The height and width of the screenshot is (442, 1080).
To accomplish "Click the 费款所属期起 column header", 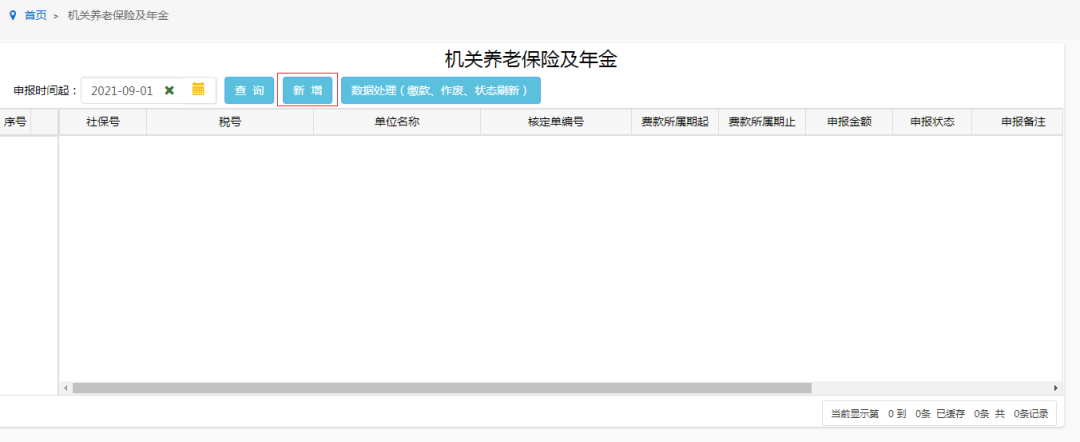I will [675, 122].
